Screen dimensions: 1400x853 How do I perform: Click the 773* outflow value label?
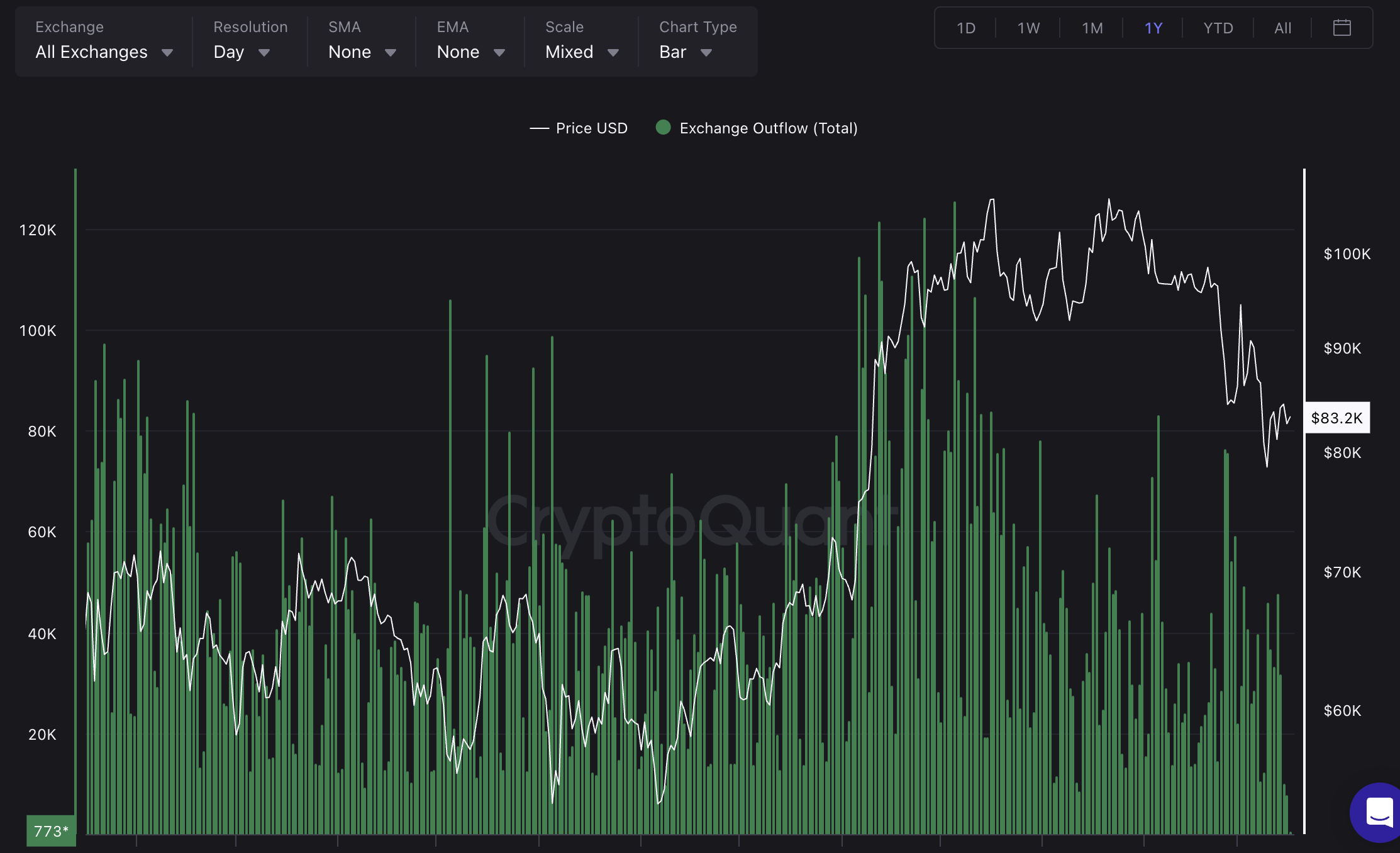51,831
